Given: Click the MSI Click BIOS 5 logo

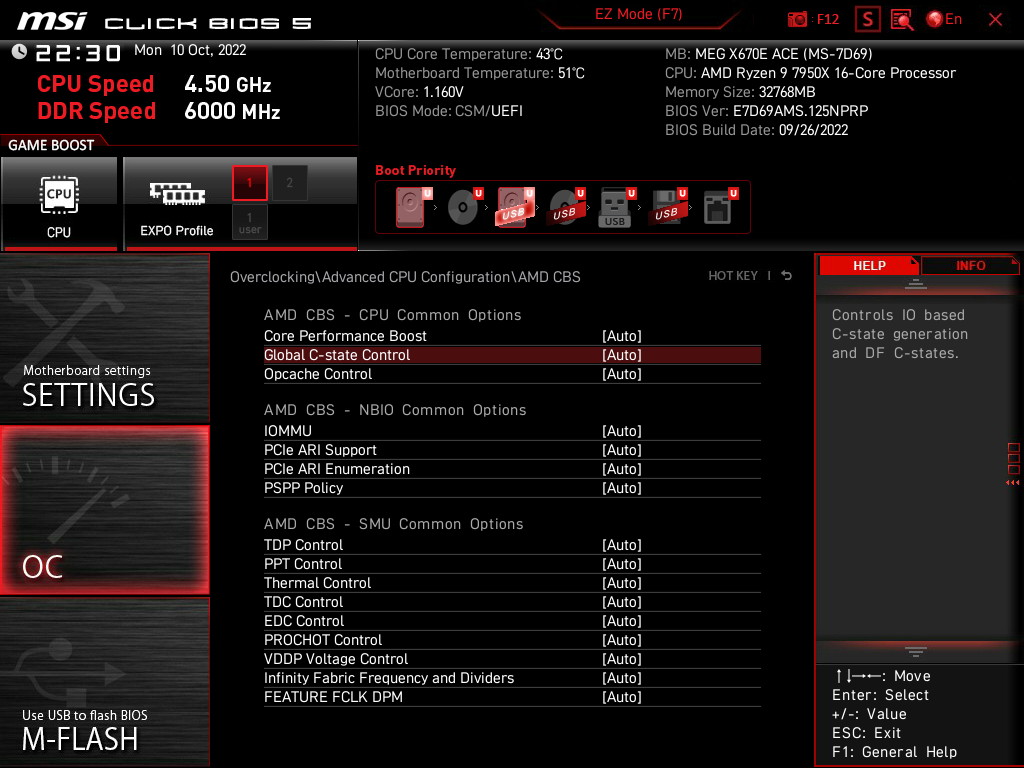Looking at the screenshot, I should tap(164, 22).
